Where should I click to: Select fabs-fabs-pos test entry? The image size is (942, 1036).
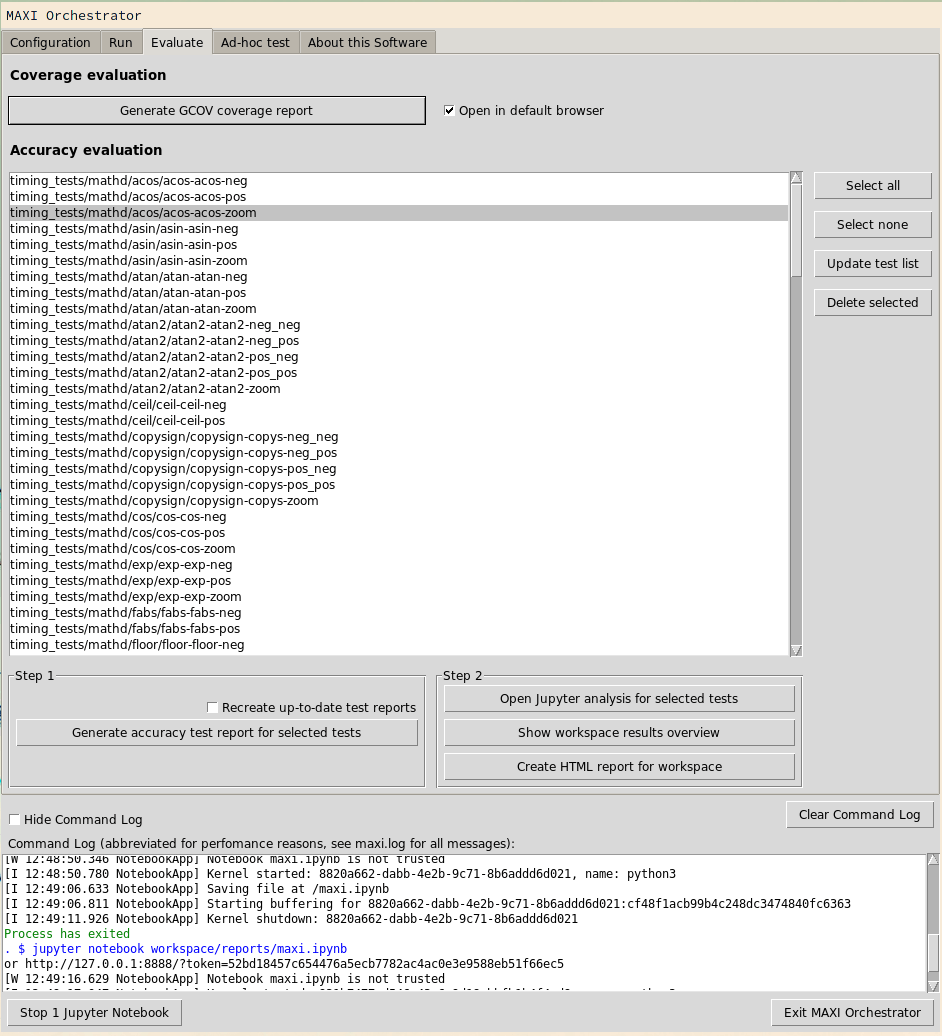point(399,629)
